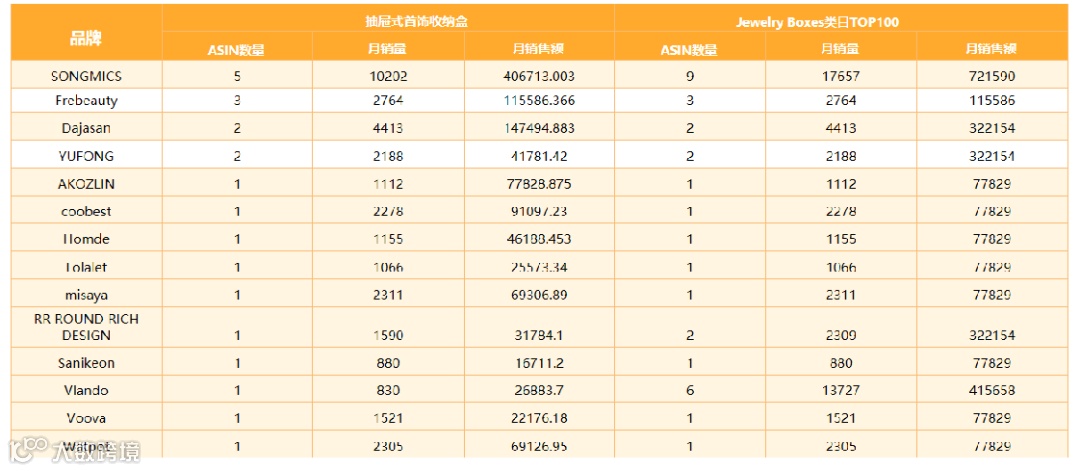Click Frebeauty sales amount 115586.366
The height and width of the screenshot is (471, 1080).
(539, 101)
